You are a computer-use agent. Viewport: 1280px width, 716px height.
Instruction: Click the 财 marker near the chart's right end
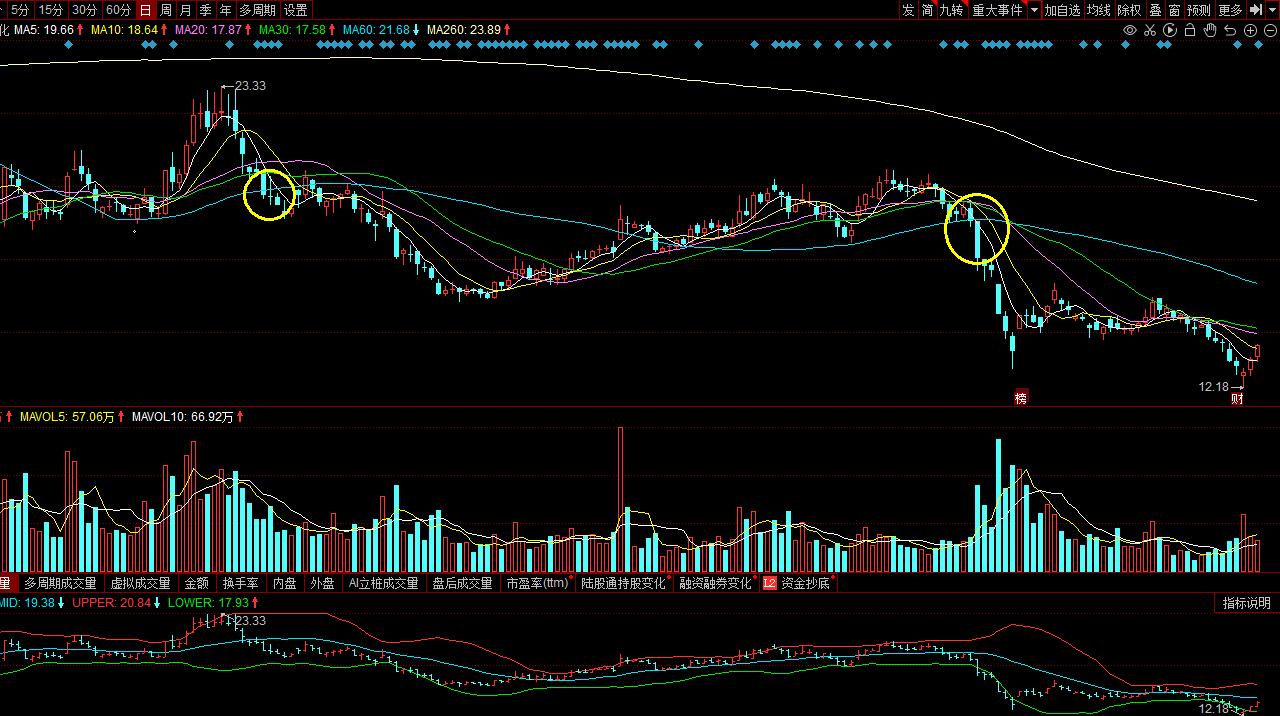click(x=1238, y=398)
